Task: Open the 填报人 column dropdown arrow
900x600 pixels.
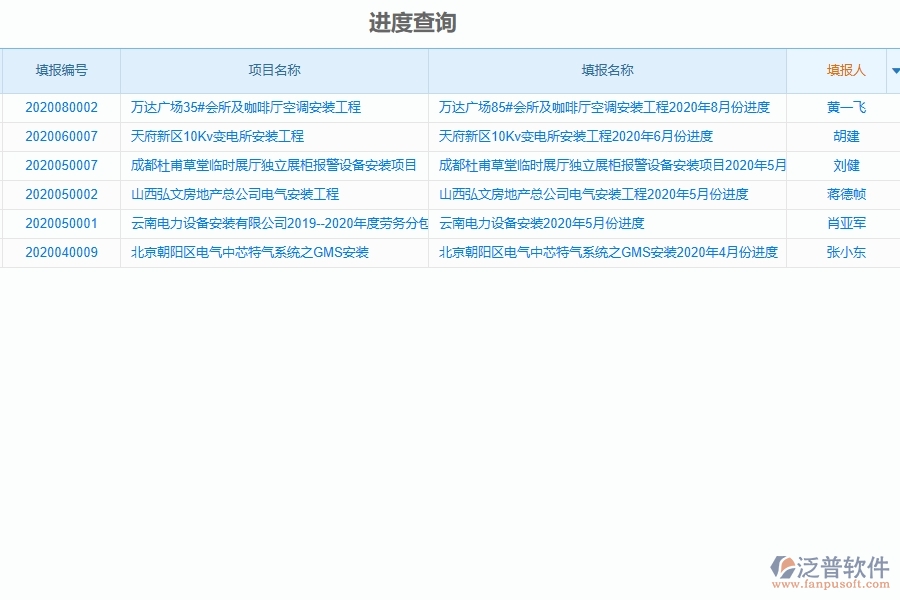Action: tap(895, 70)
